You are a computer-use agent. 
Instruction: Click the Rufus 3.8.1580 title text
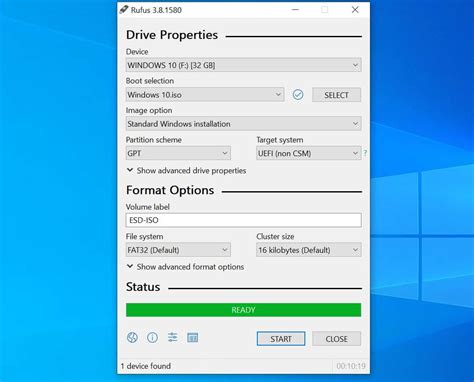coord(156,10)
